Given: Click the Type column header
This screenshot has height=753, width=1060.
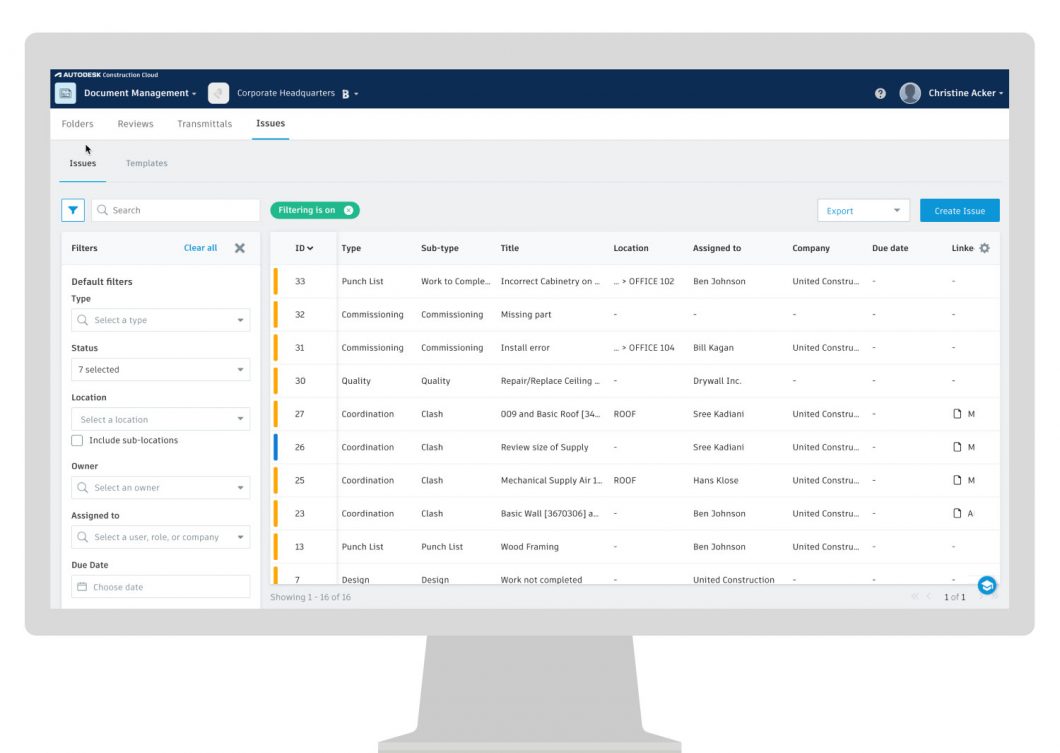Looking at the screenshot, I should [x=351, y=248].
